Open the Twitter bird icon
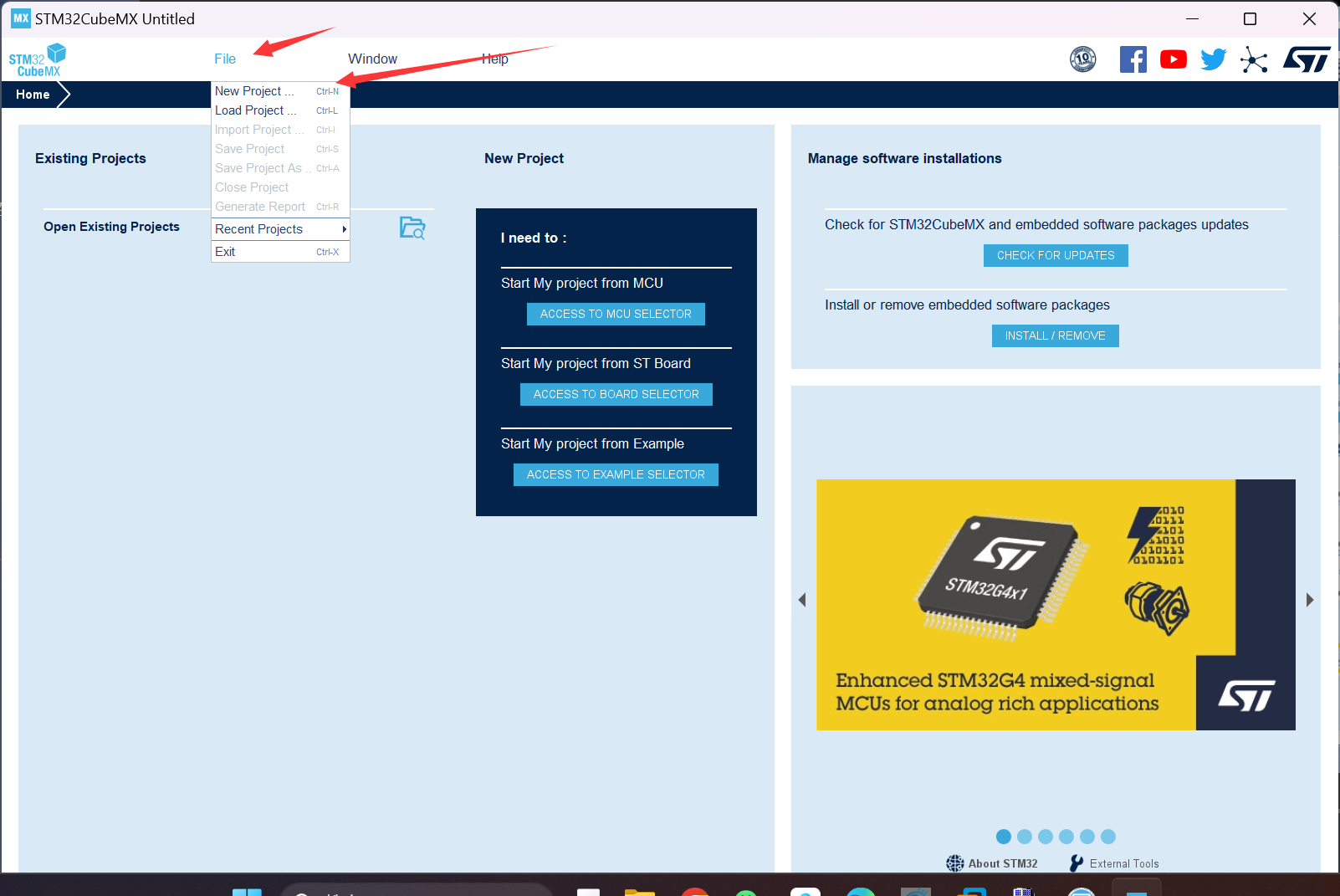 coord(1214,59)
